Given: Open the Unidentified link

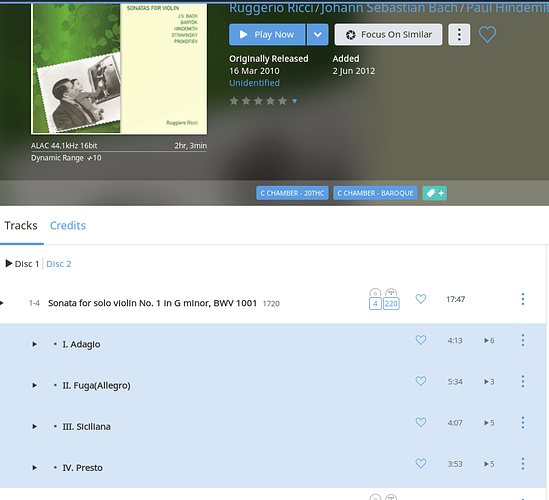Looking at the screenshot, I should pos(254,83).
